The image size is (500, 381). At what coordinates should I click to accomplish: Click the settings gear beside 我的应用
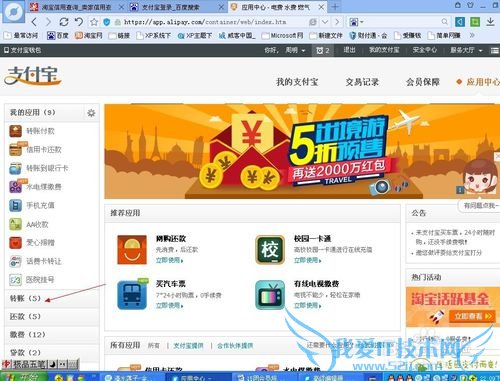[x=91, y=113]
